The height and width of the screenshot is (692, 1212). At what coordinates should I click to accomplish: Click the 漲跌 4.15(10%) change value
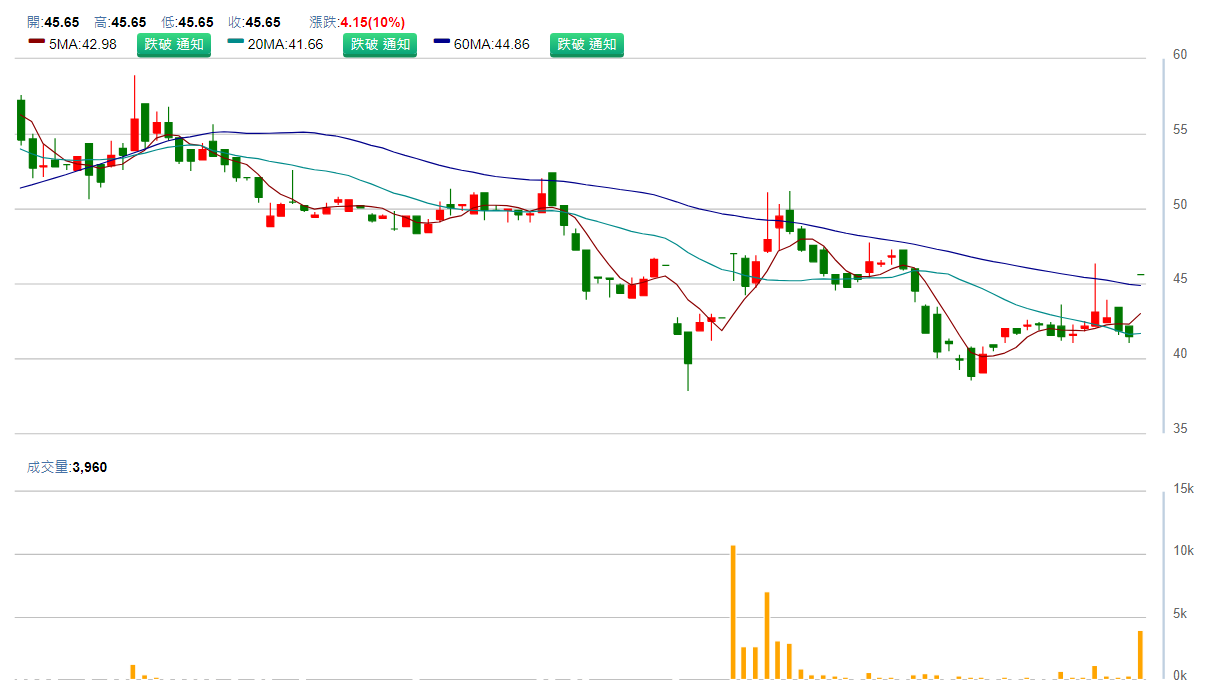coord(372,22)
